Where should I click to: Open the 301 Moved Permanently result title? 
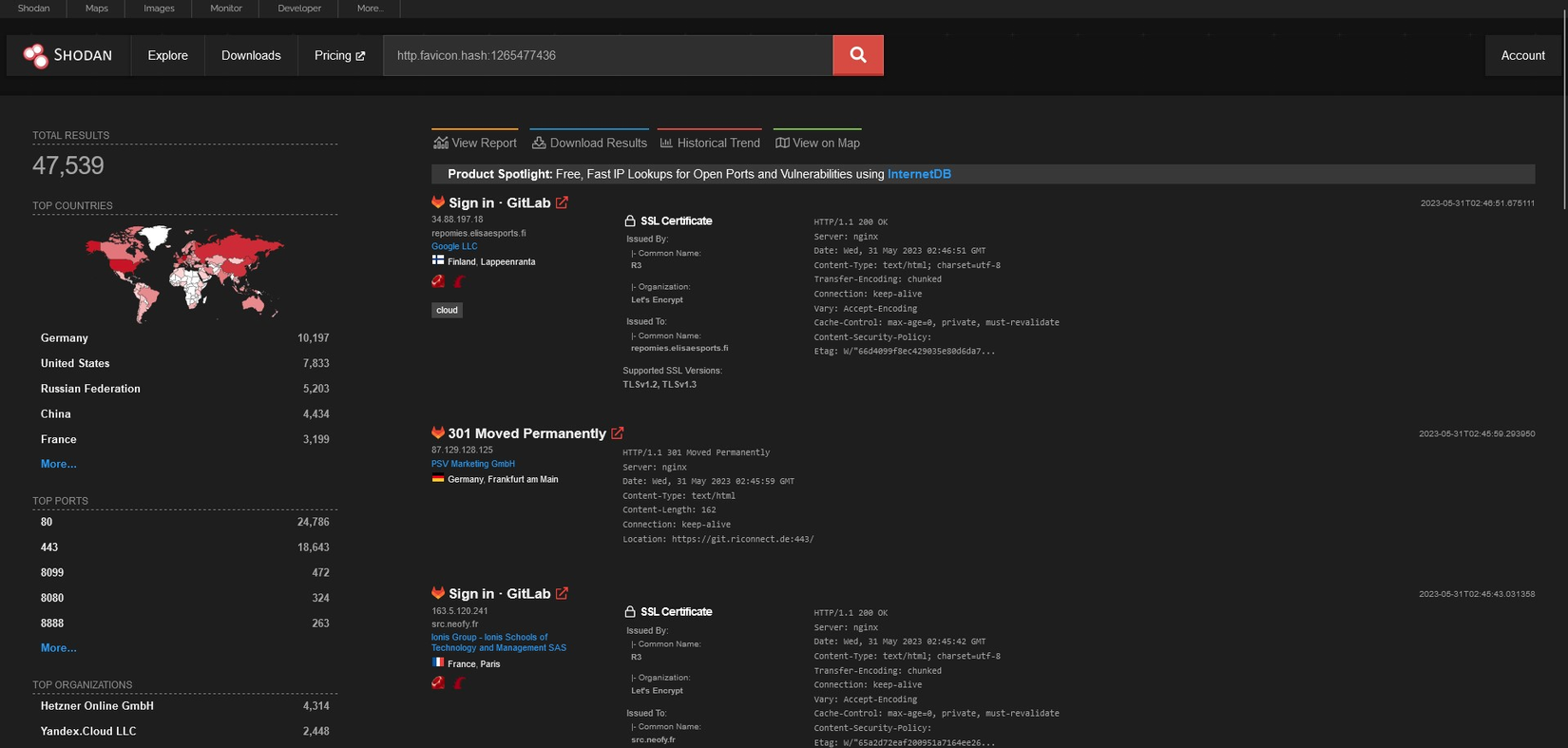click(527, 433)
